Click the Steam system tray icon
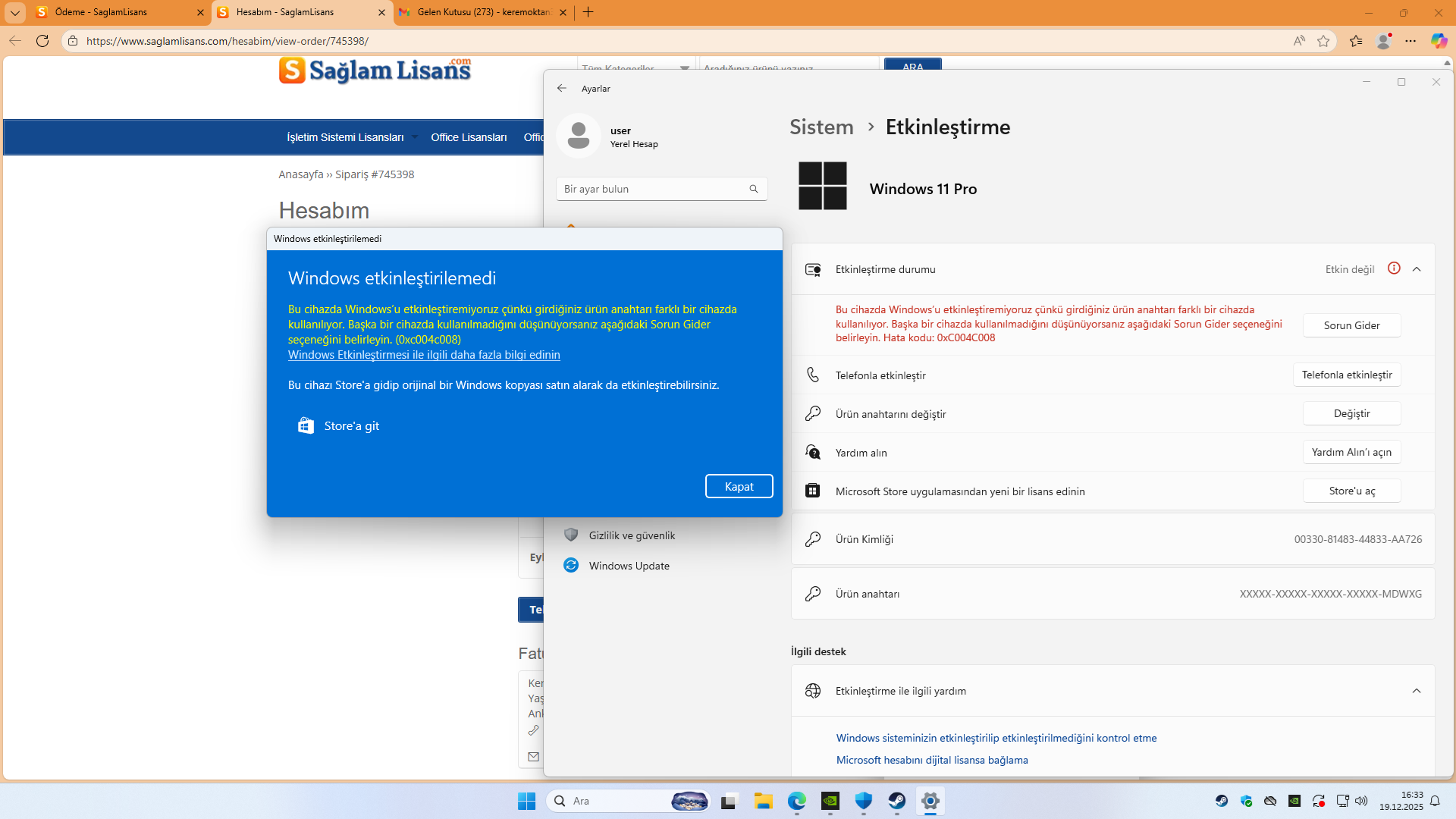Screen dimensions: 1456x819 pos(1222,801)
